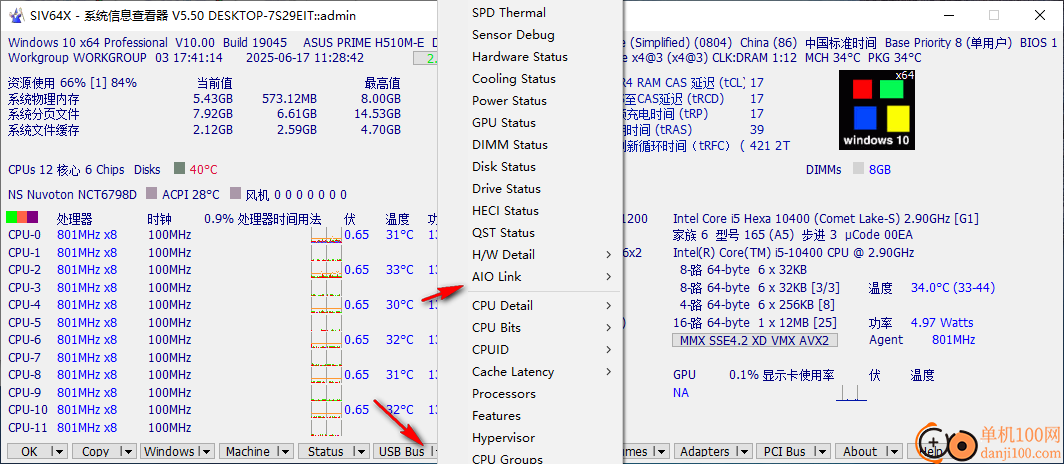
Task: Open the About button dropdown arrow
Action: point(894,451)
